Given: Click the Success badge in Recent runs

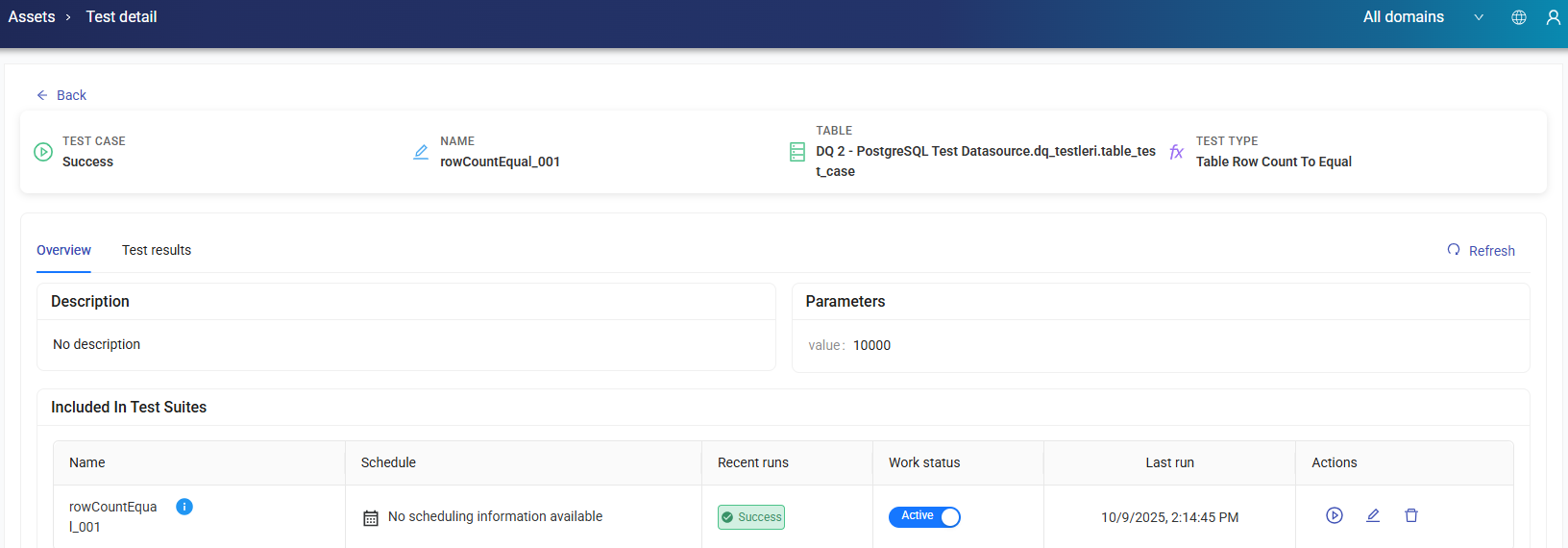Looking at the screenshot, I should click(x=751, y=517).
